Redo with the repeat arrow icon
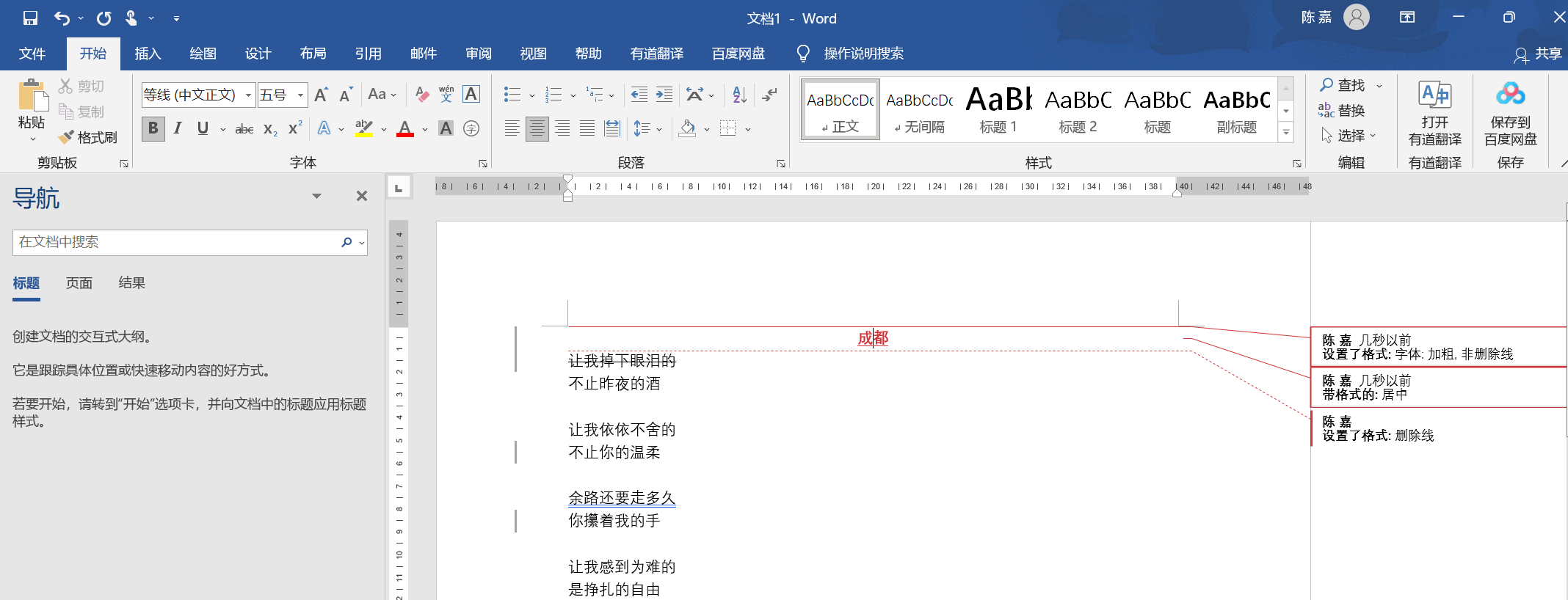The height and width of the screenshot is (600, 1568). (x=104, y=18)
